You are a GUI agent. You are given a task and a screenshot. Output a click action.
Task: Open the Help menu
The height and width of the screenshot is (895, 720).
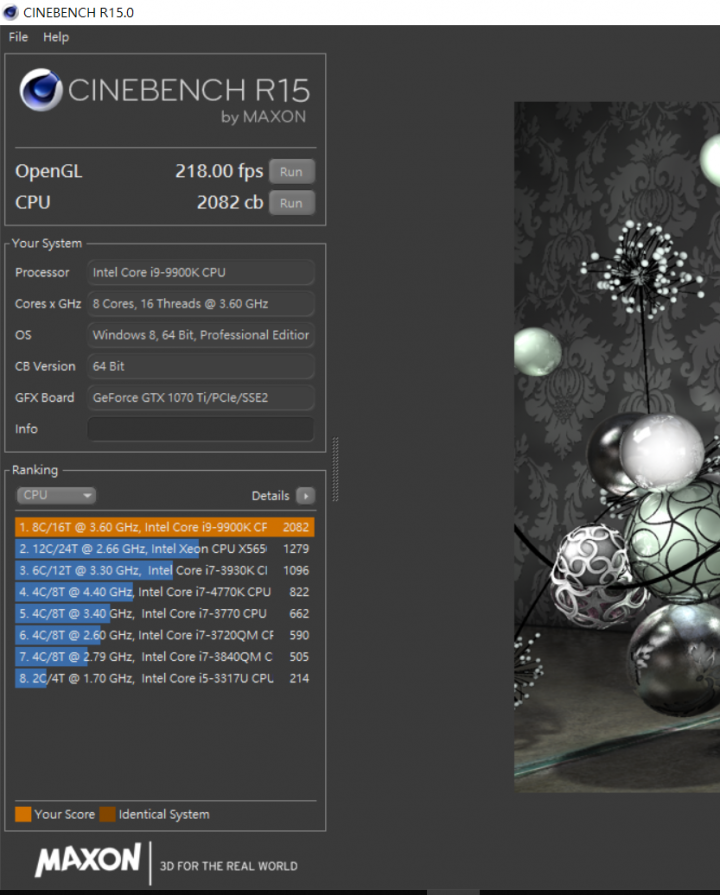point(56,37)
